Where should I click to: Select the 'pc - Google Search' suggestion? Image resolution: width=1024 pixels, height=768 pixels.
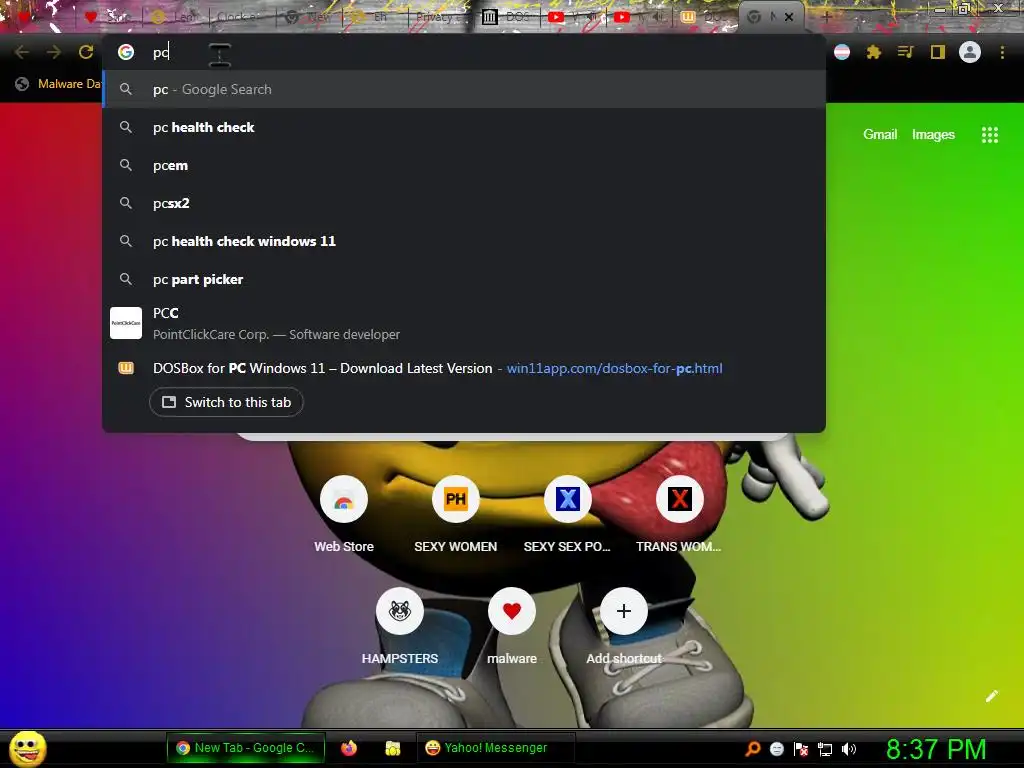coord(464,89)
